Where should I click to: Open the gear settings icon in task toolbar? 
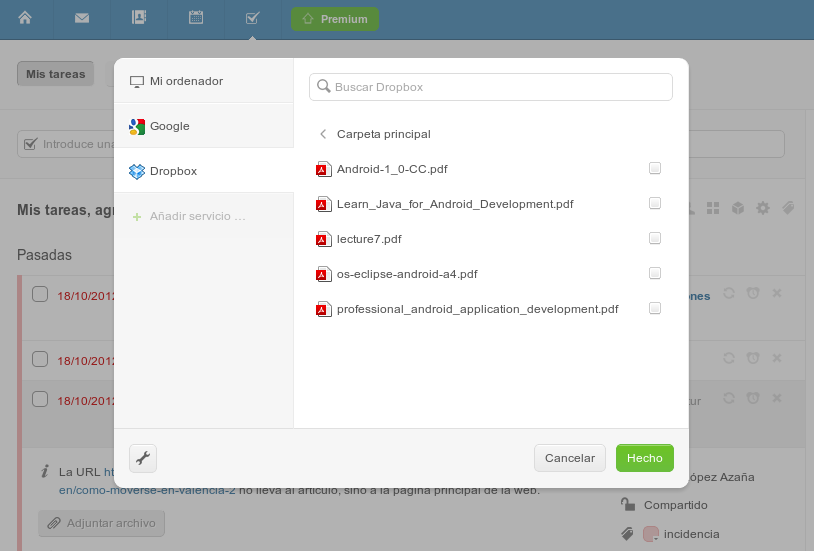coord(763,208)
